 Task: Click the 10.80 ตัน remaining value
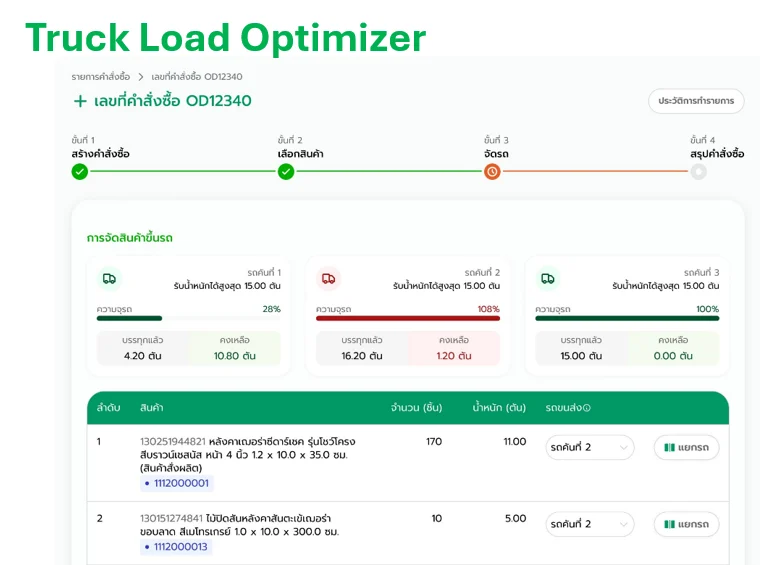coord(235,356)
